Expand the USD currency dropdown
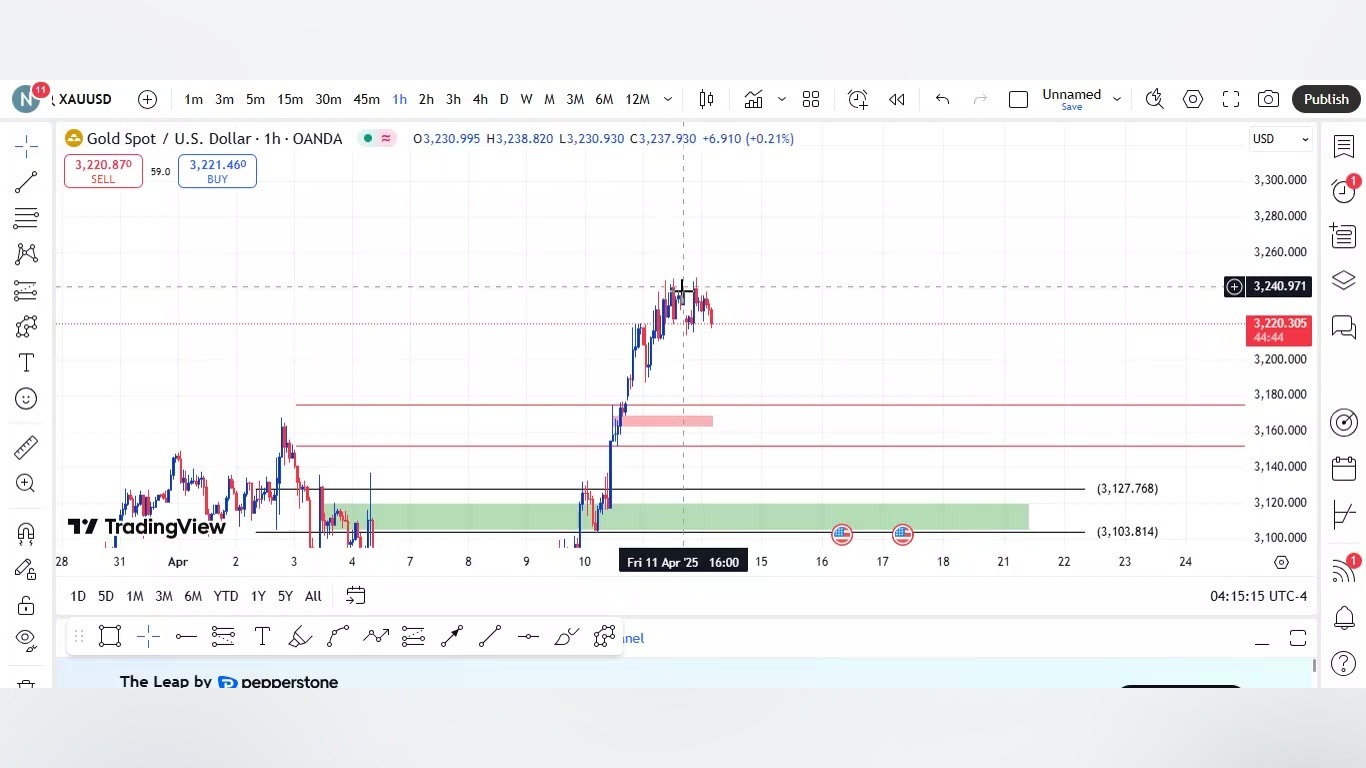 [x=1281, y=139]
